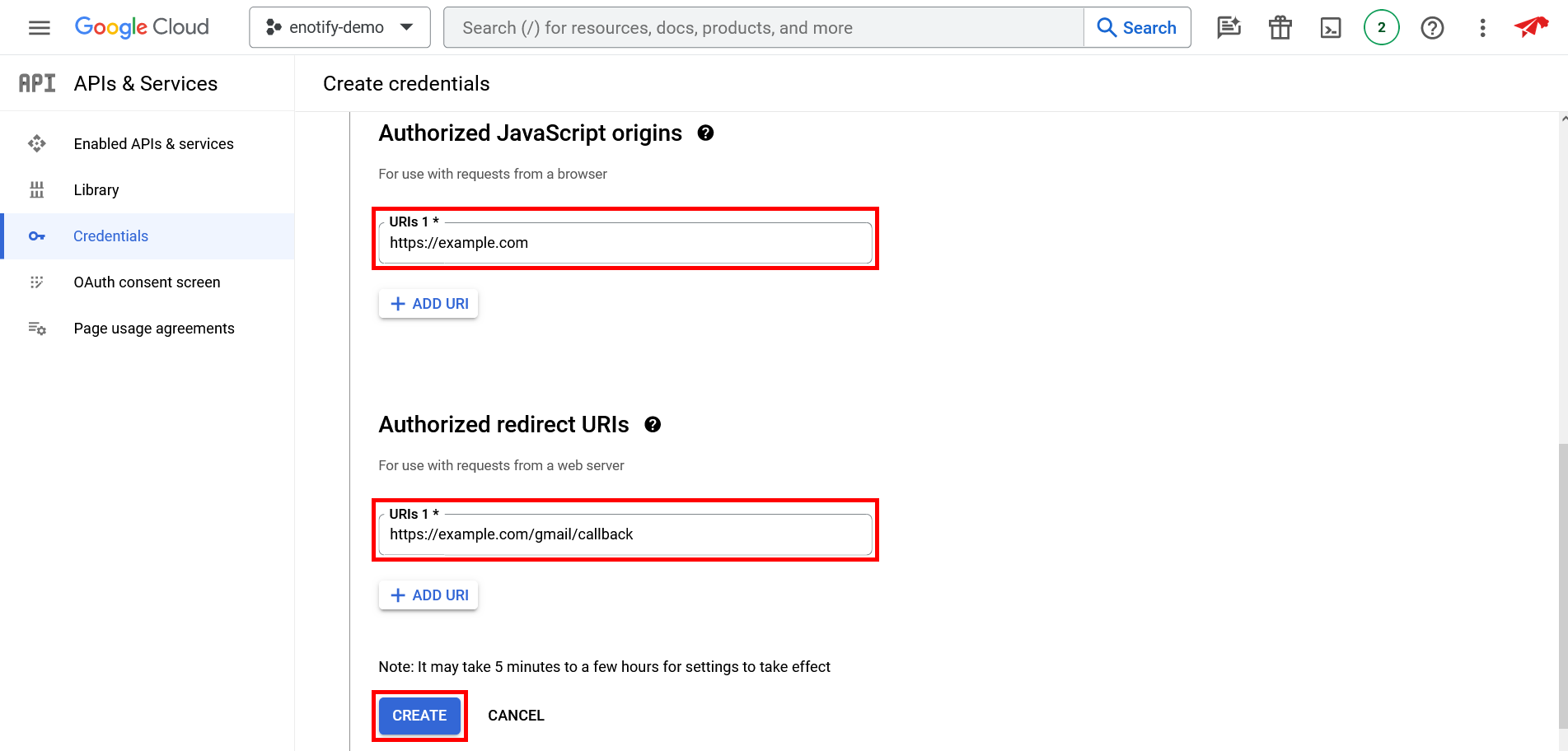Viewport: 1568px width, 751px height.
Task: Open the Library page
Action: point(96,190)
